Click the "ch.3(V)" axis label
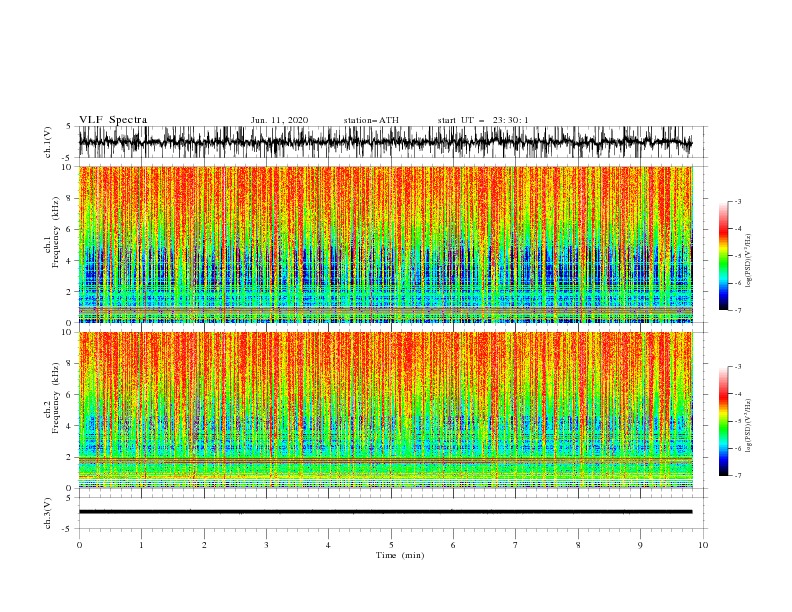This screenshot has height=612, width=792. [x=48, y=513]
